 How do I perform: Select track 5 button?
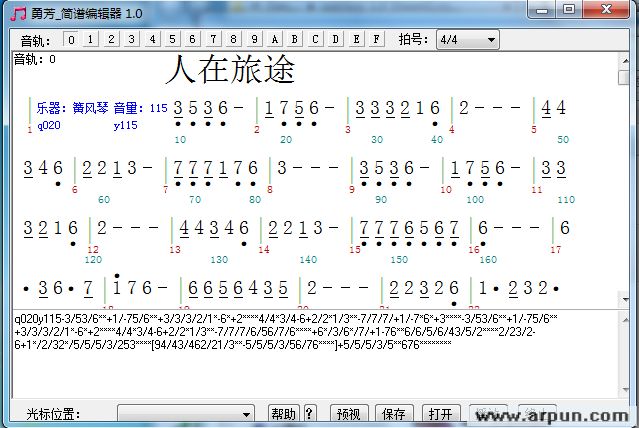[172, 40]
